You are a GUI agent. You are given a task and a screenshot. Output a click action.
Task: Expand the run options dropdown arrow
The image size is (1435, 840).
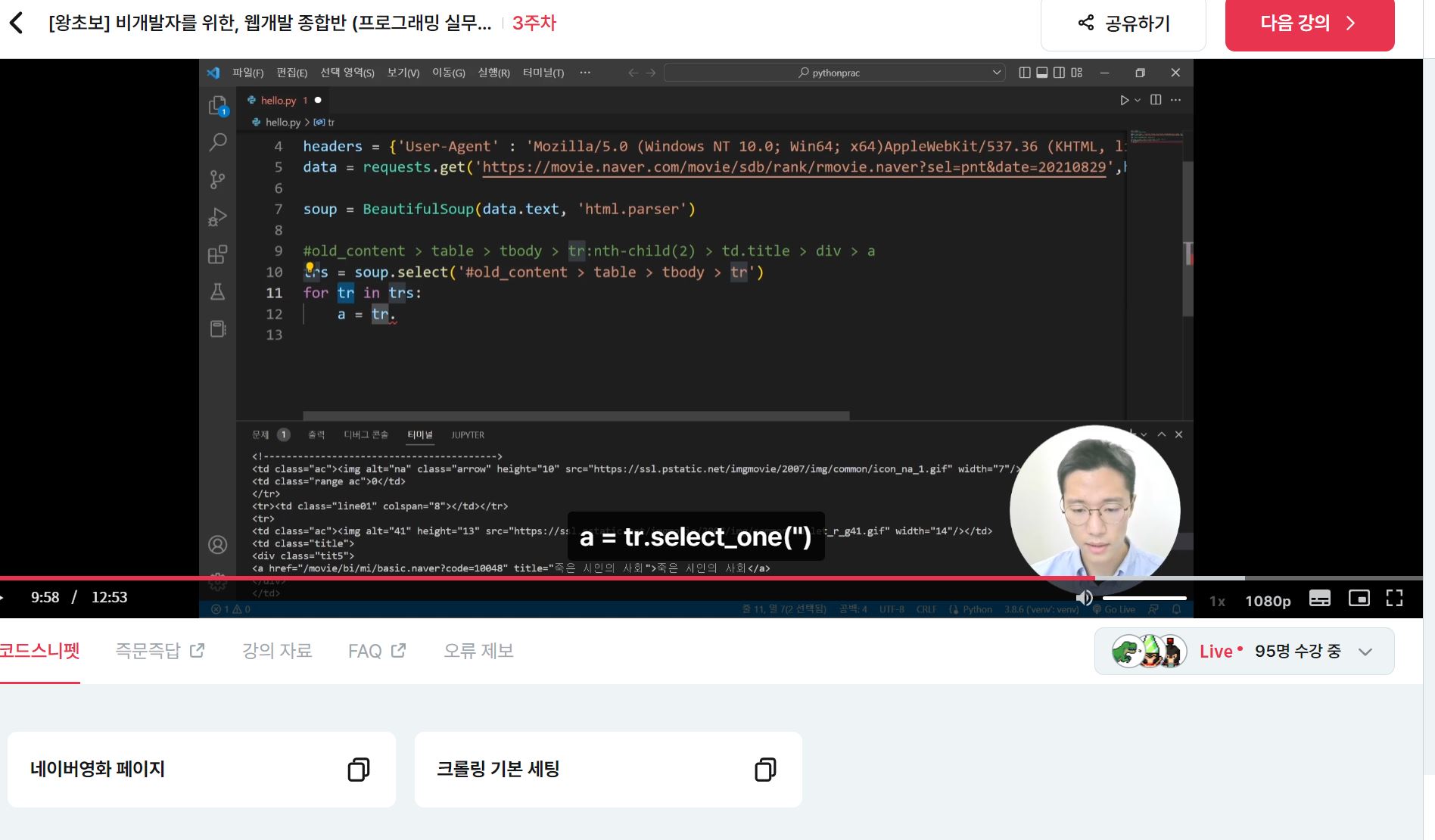coord(1138,100)
